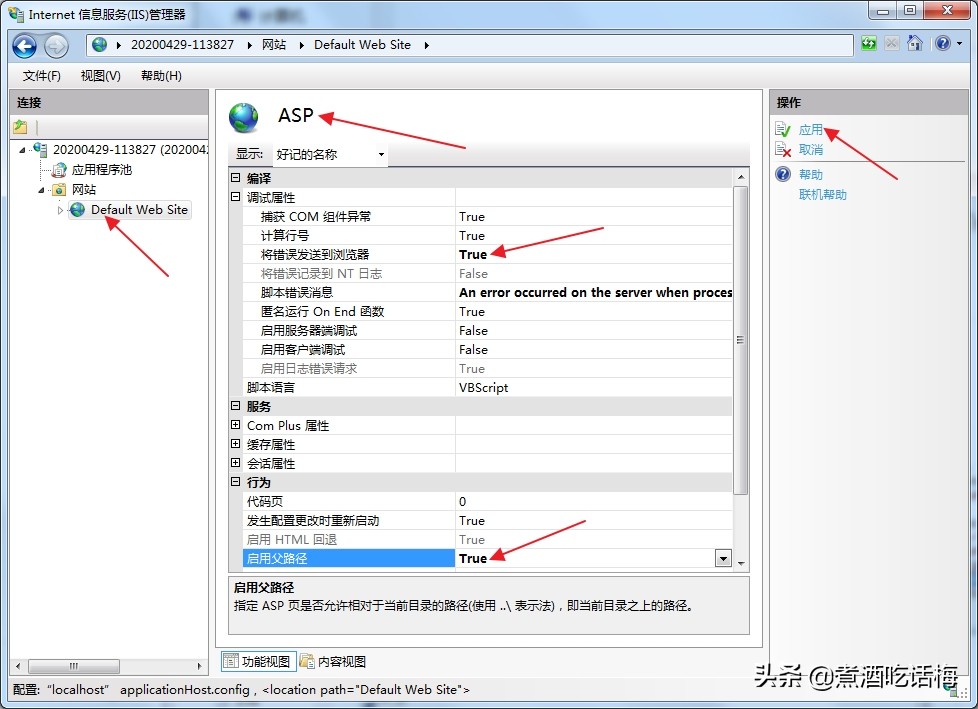Collapse the server root tree node
978x709 pixels.
click(22, 150)
